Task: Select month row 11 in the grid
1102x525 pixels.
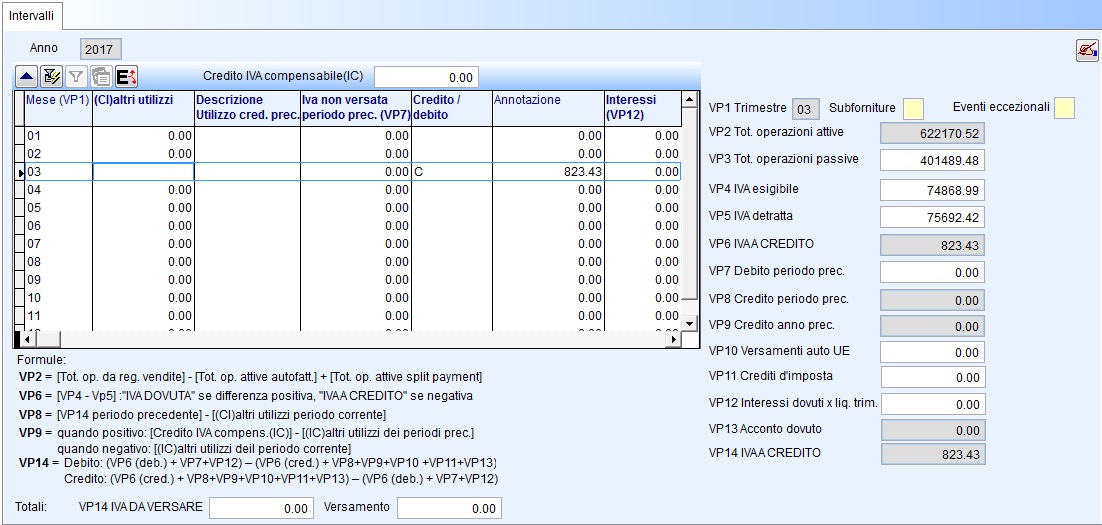Action: point(347,316)
